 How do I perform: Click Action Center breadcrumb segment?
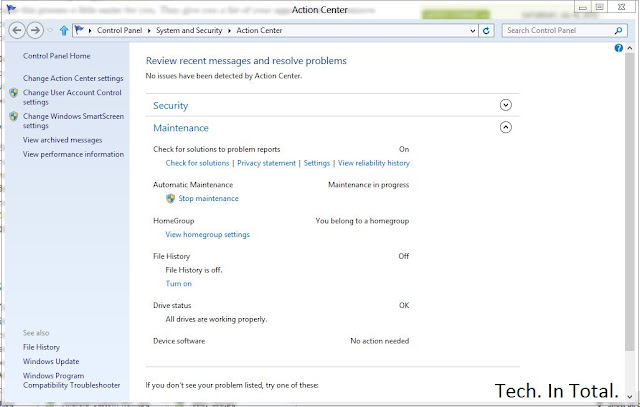click(x=259, y=30)
